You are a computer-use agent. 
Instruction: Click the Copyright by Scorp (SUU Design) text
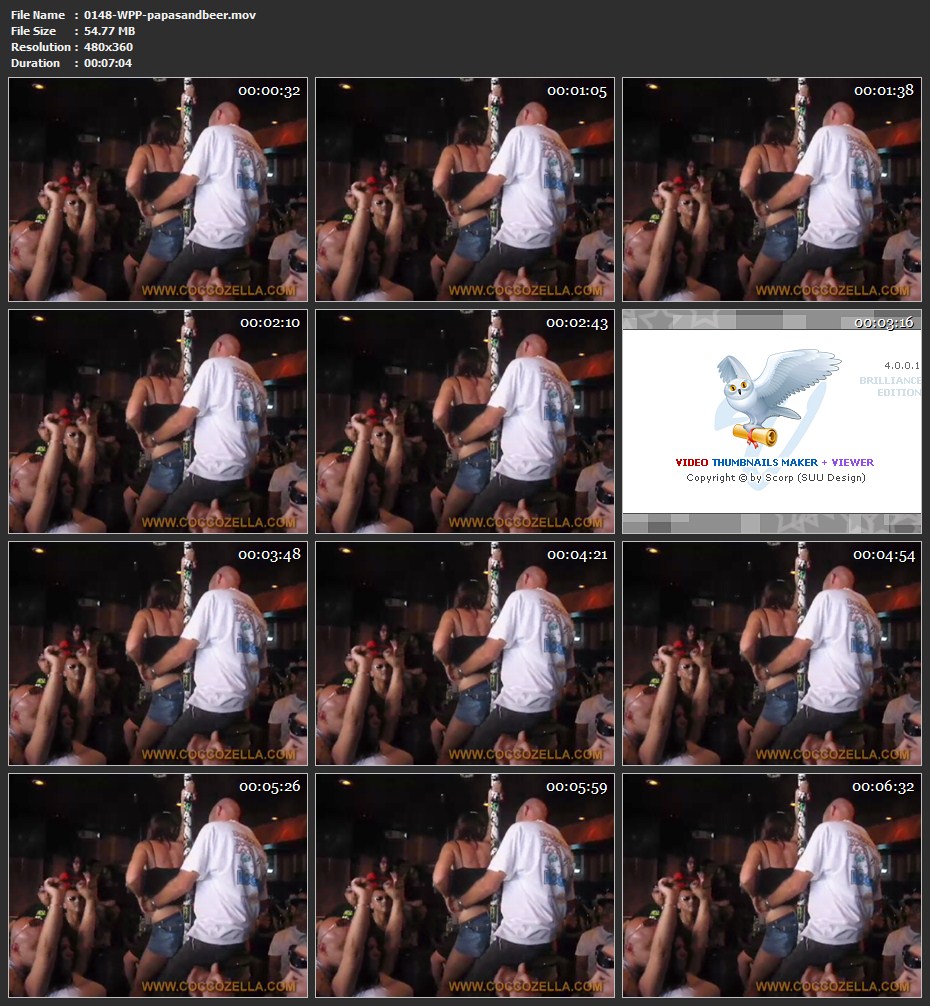click(x=775, y=478)
